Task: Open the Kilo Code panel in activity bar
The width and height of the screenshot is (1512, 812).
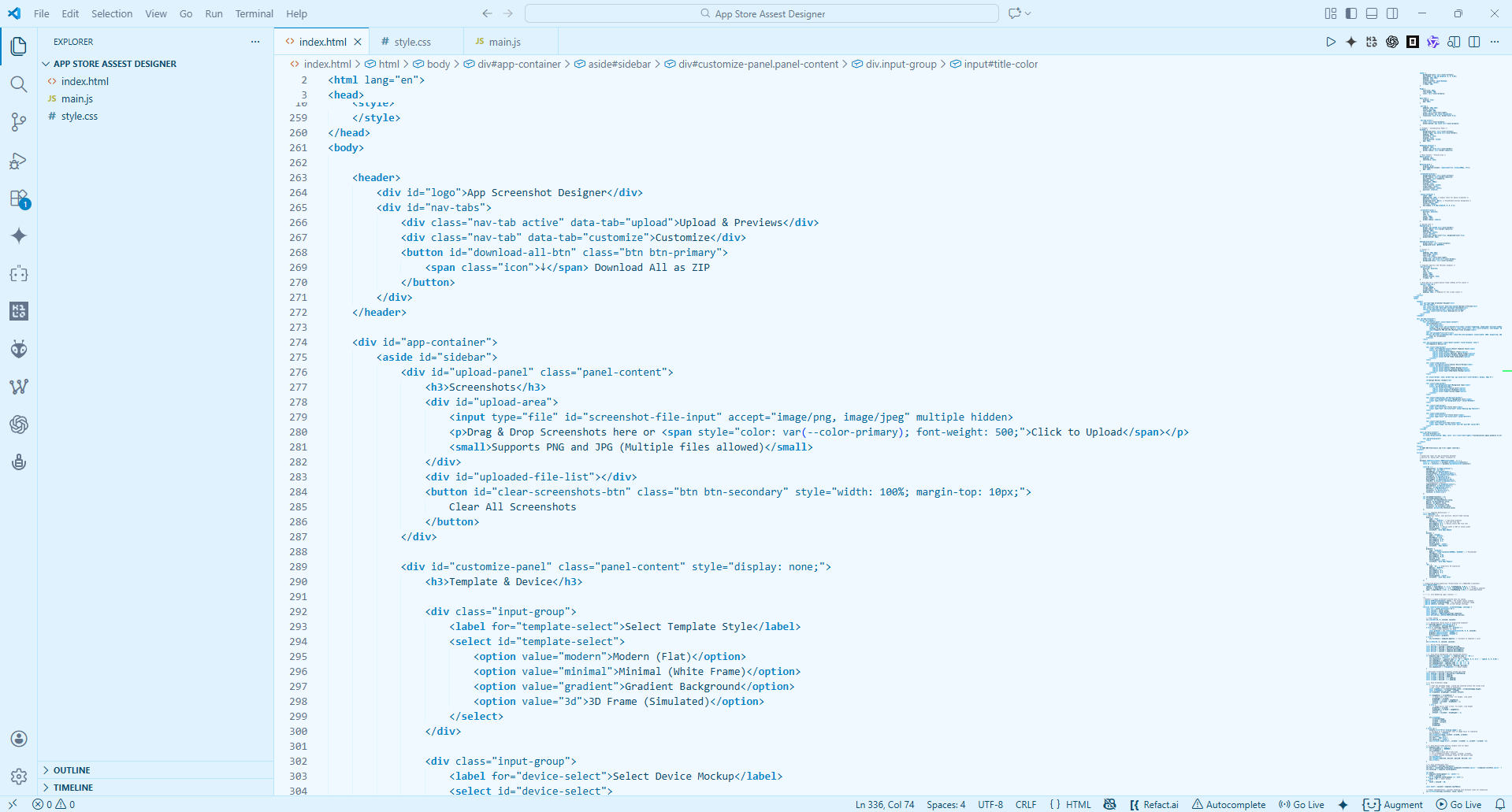Action: [x=19, y=311]
